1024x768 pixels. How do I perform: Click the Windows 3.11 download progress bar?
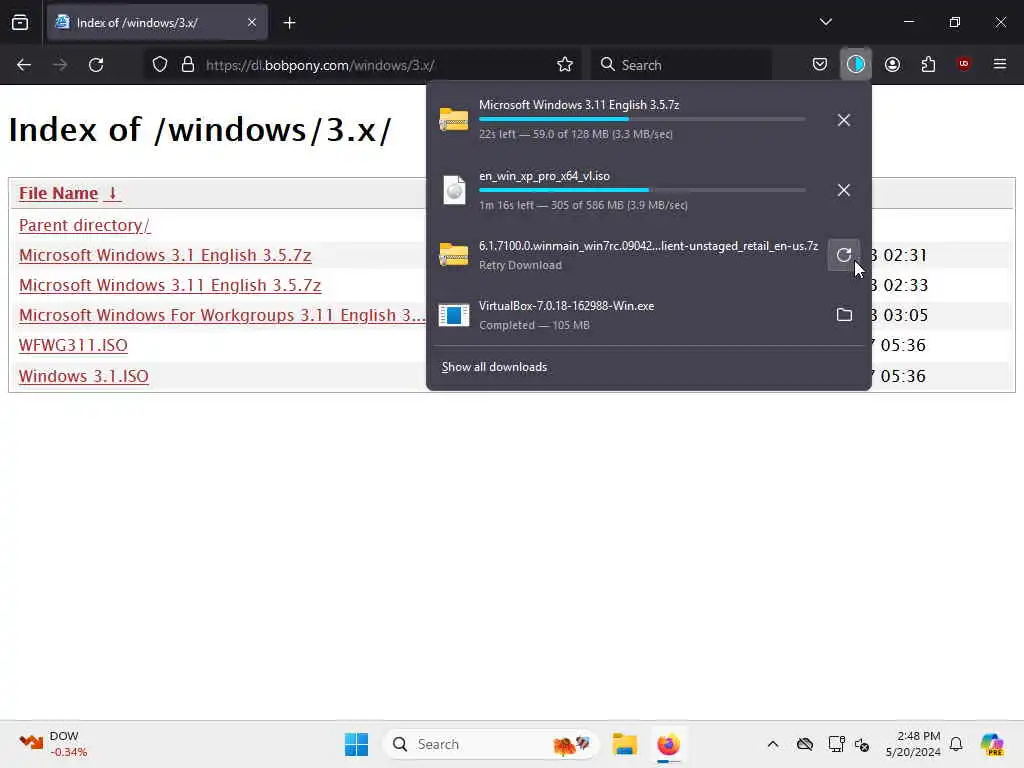[x=642, y=119]
